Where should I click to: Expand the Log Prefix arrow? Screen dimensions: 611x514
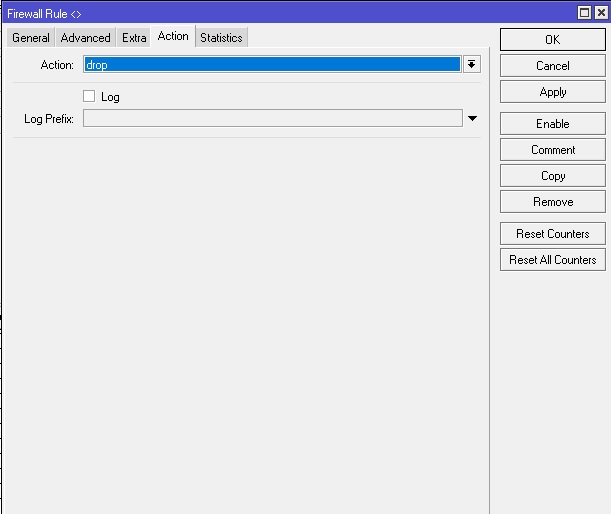tap(472, 118)
